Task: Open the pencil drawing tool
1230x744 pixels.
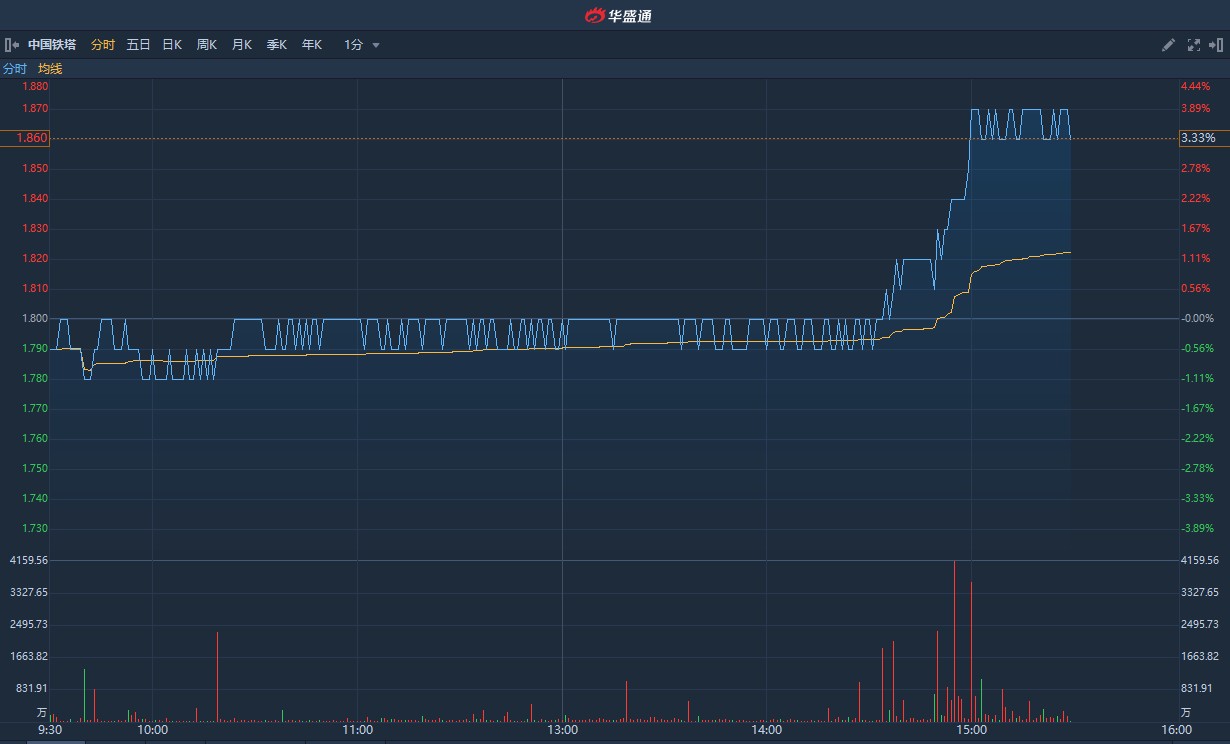Action: (1168, 45)
